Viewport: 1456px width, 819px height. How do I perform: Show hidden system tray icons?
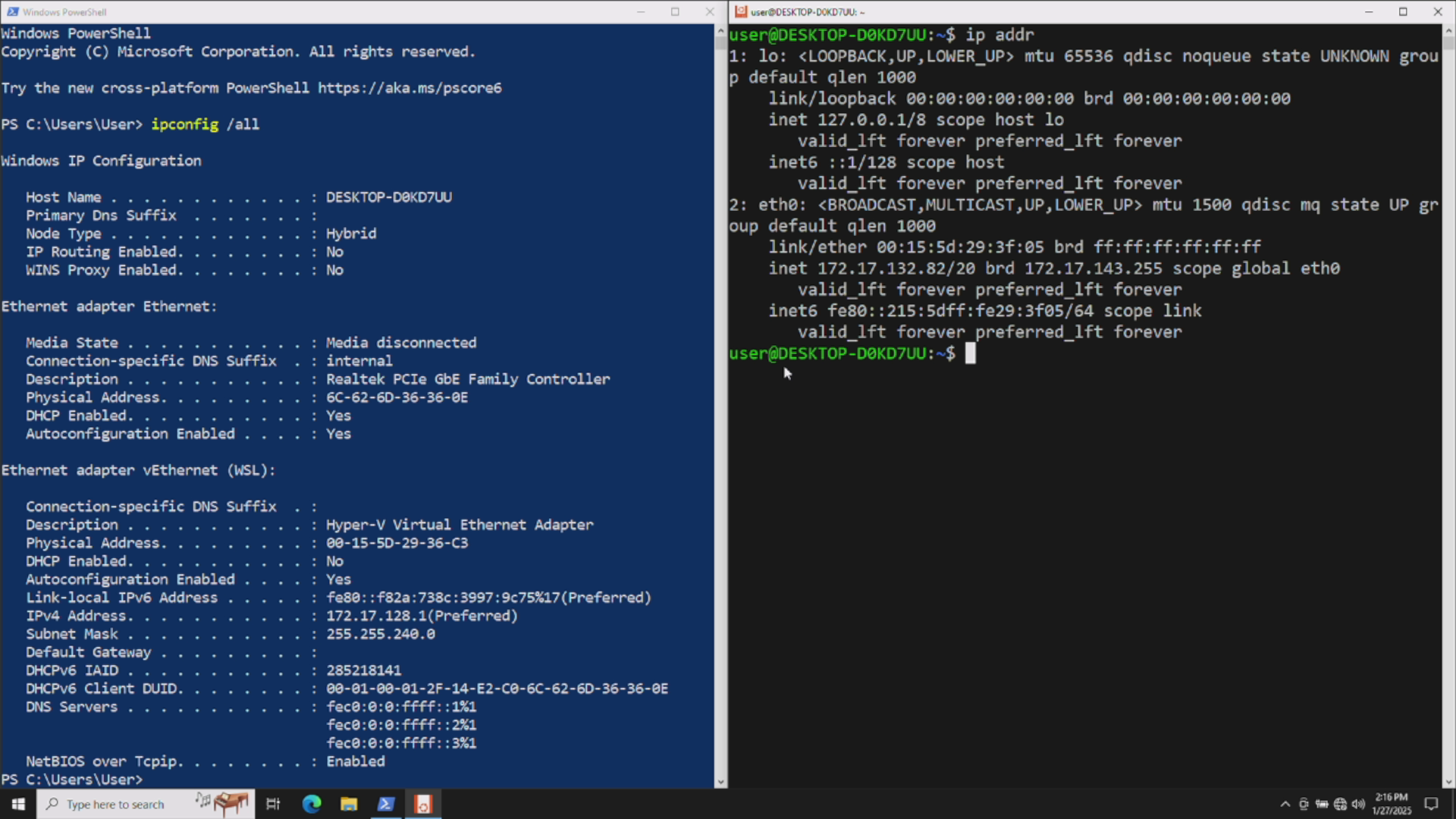[x=1285, y=804]
